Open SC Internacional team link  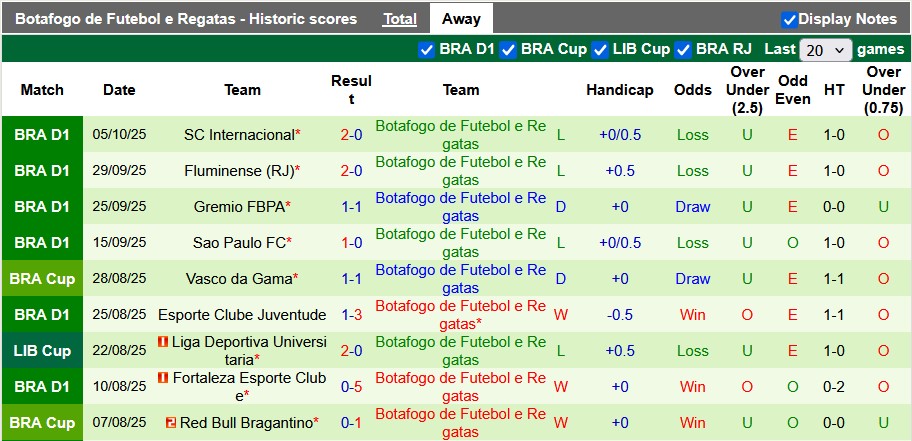click(x=239, y=135)
